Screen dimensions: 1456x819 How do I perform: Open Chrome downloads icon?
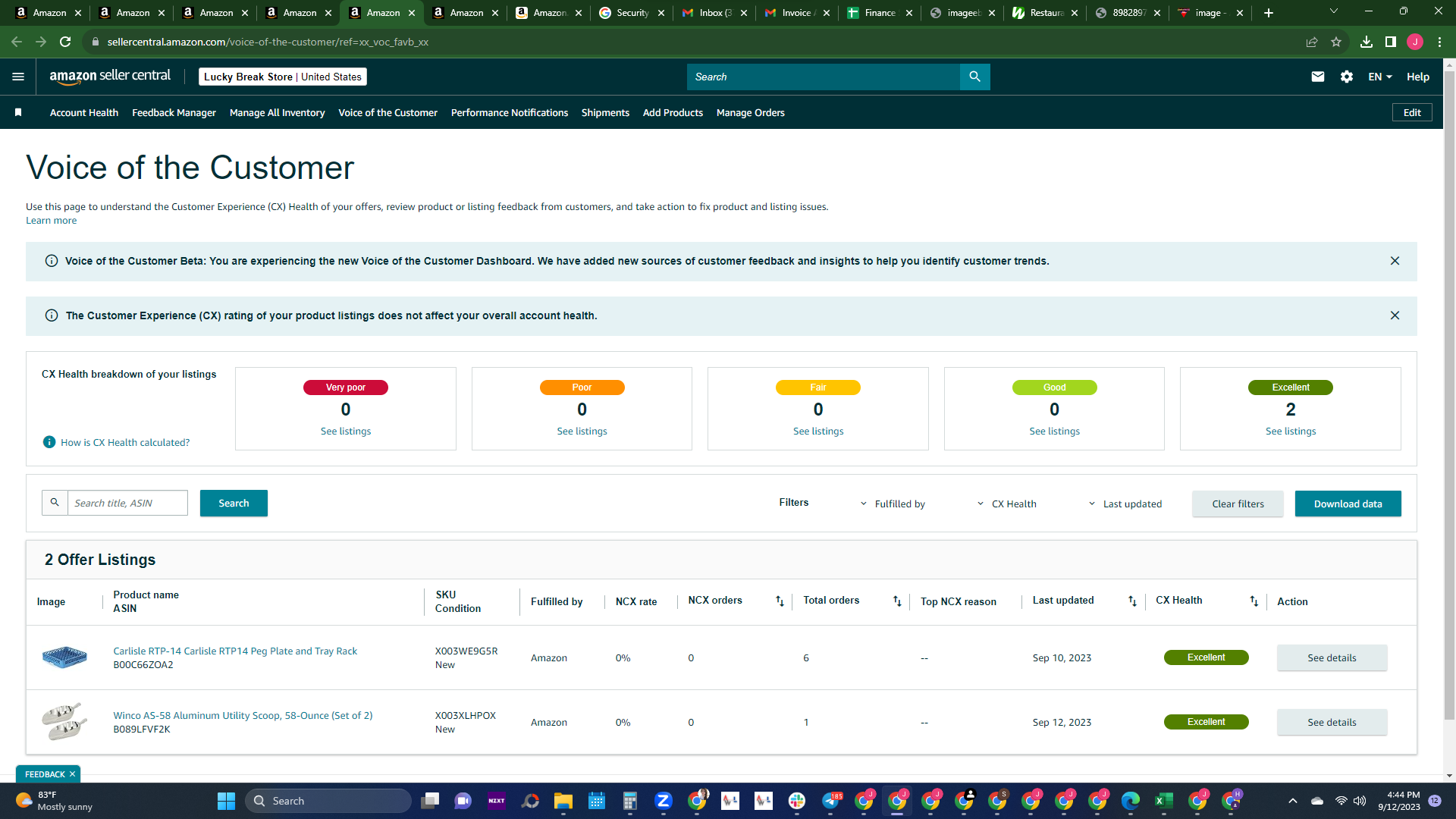1367,42
